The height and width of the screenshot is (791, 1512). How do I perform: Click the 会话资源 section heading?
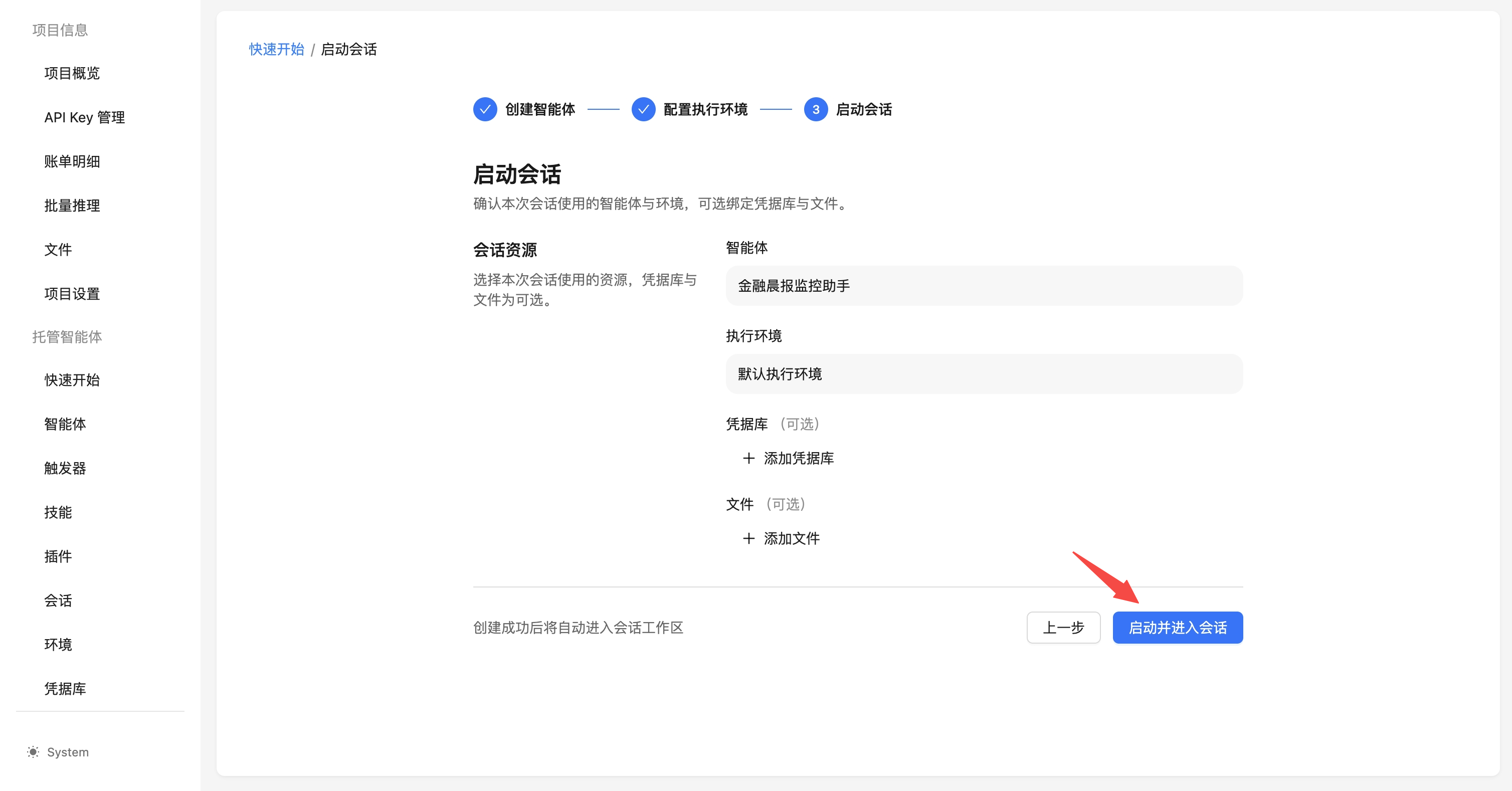(505, 250)
